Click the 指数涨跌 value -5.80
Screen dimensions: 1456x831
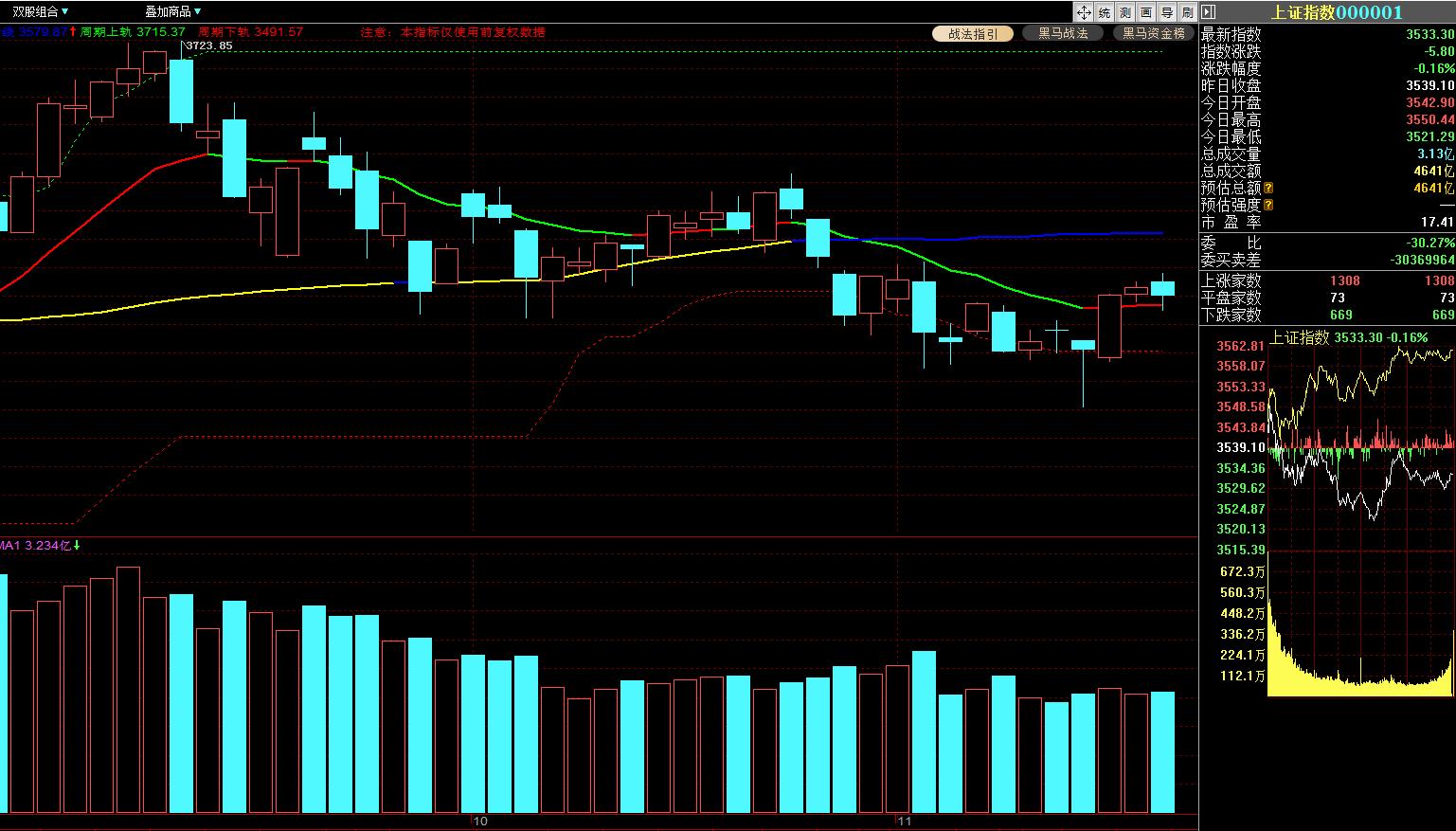1440,51
